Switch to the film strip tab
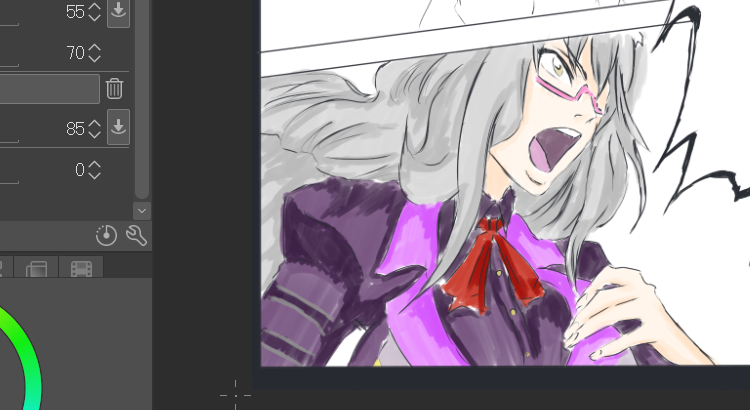The image size is (750, 410). pos(81,268)
